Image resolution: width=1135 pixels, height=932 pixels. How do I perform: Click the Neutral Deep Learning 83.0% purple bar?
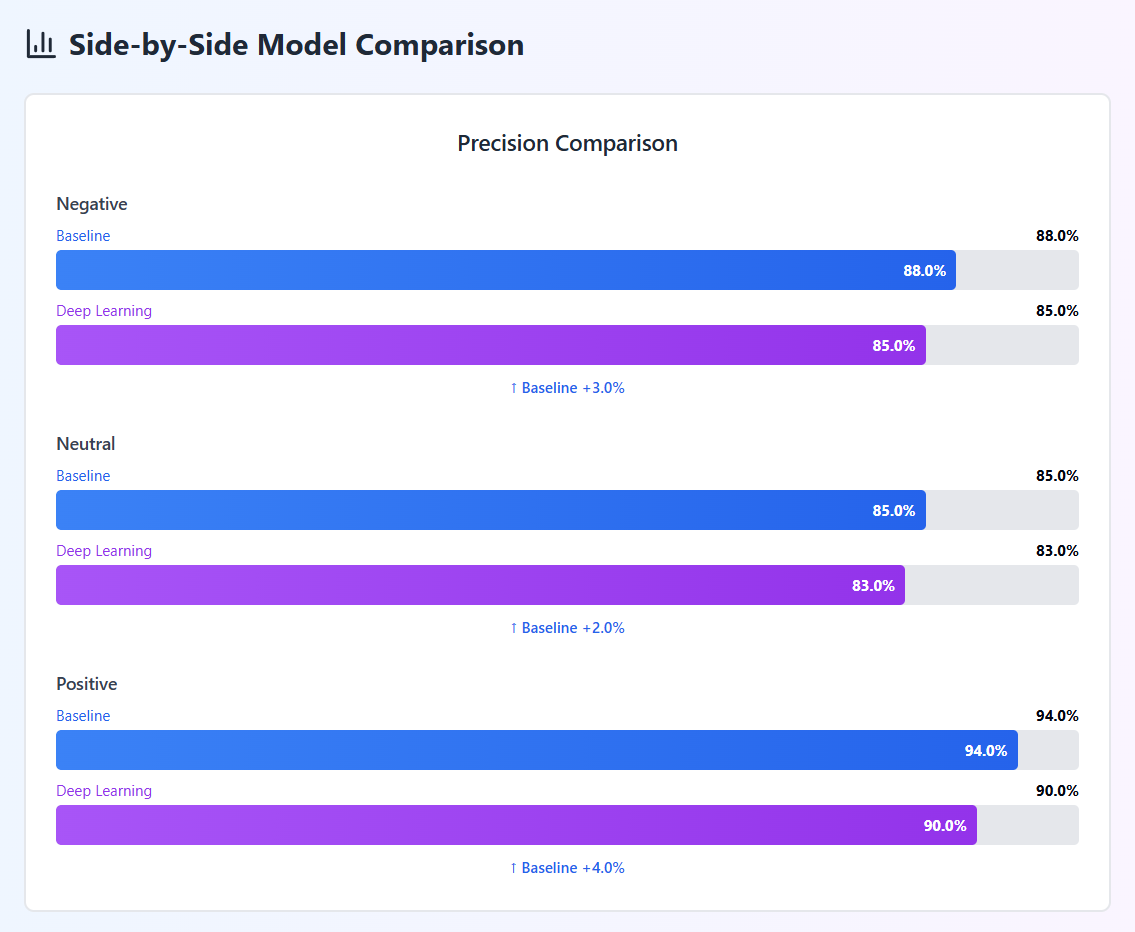coord(480,585)
